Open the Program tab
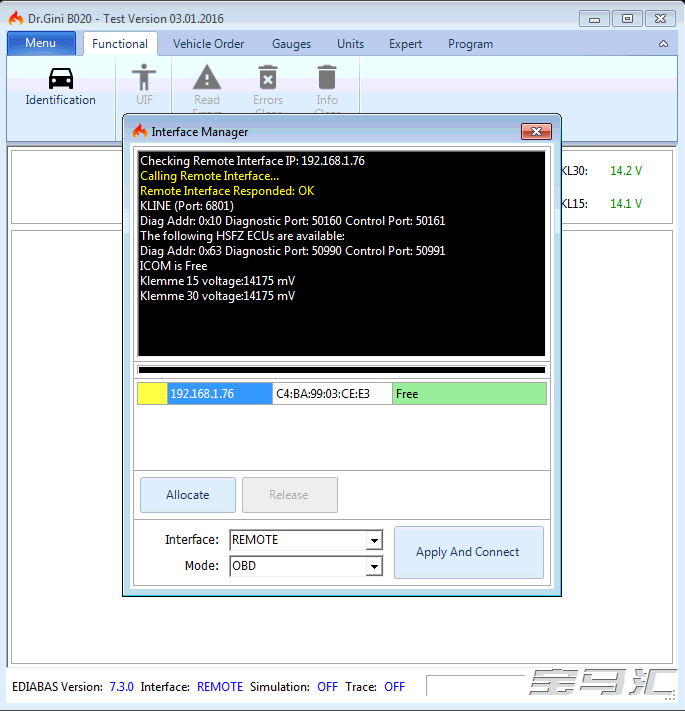The height and width of the screenshot is (711, 685). tap(470, 44)
